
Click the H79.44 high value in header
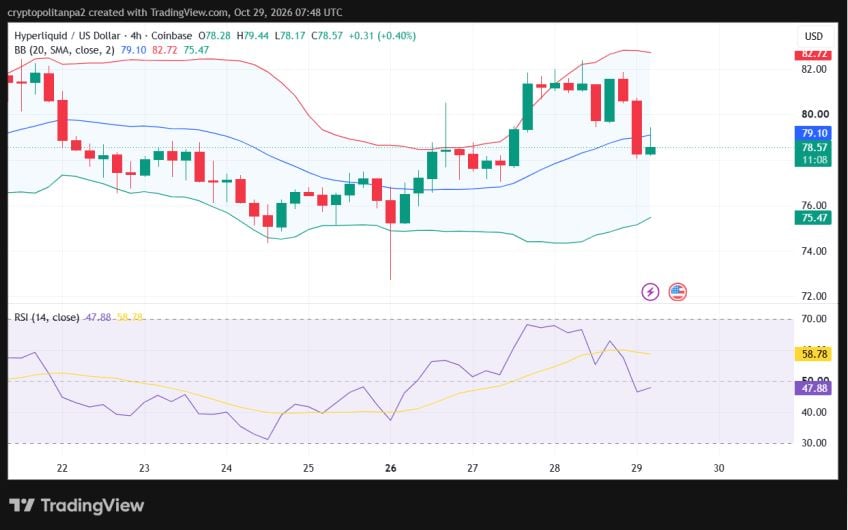click(x=253, y=36)
